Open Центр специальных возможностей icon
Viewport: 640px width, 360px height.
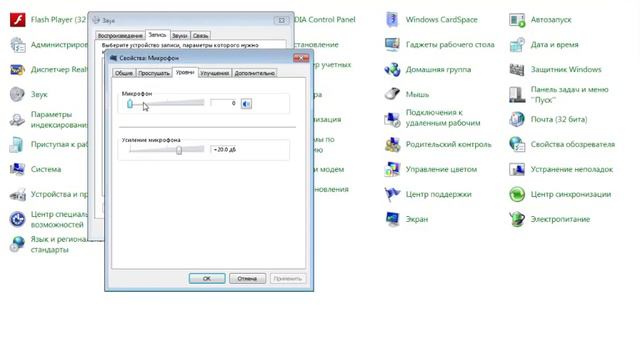point(18,219)
